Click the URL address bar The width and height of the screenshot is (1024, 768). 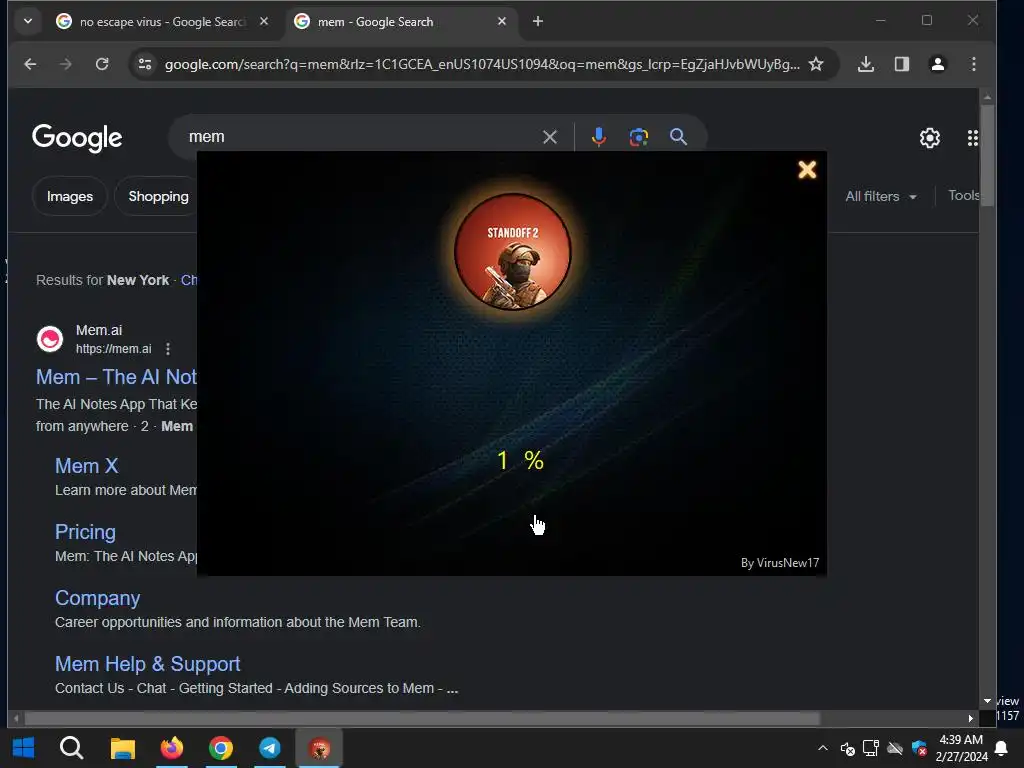point(482,64)
